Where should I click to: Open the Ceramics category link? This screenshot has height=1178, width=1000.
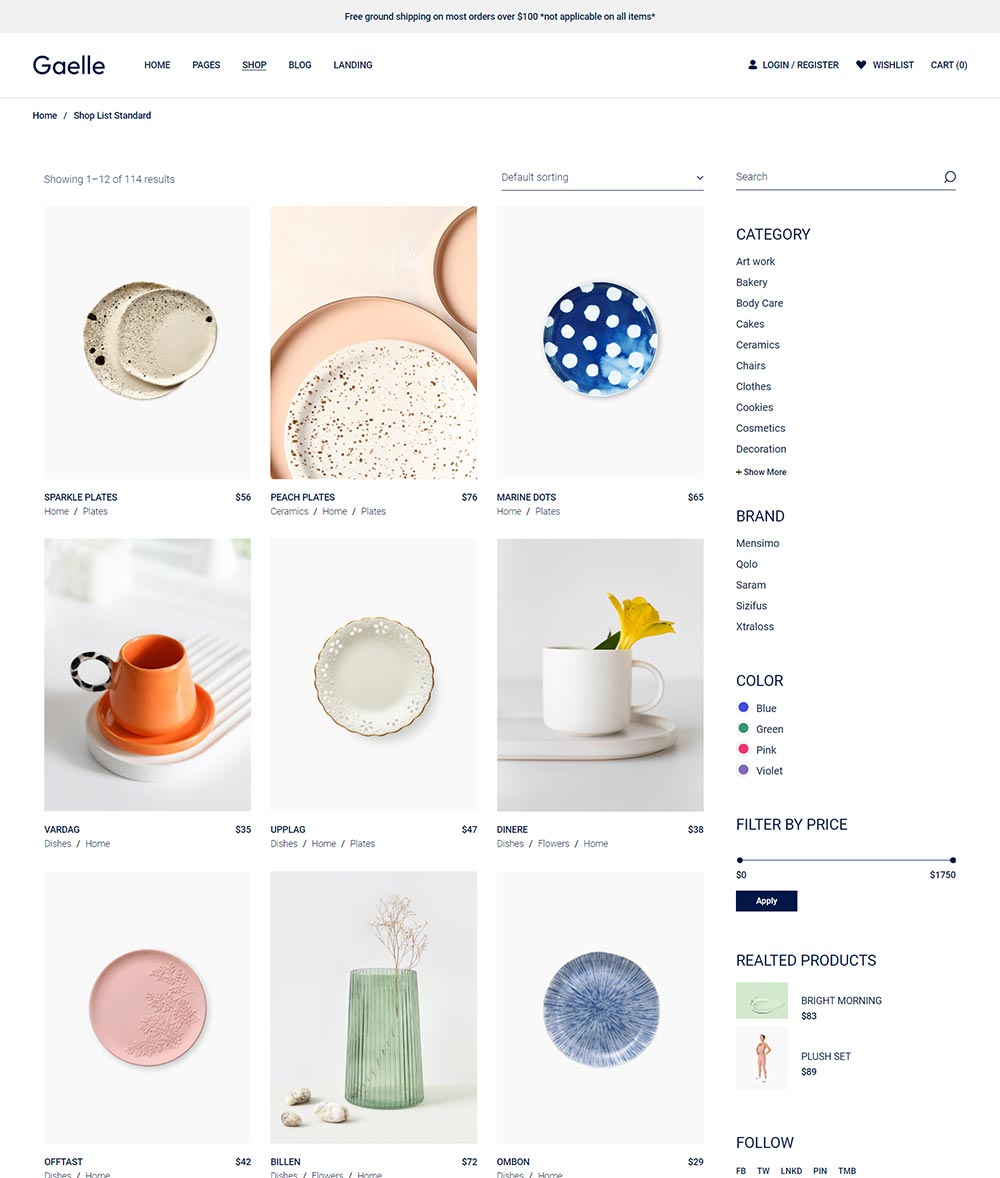[x=757, y=345]
